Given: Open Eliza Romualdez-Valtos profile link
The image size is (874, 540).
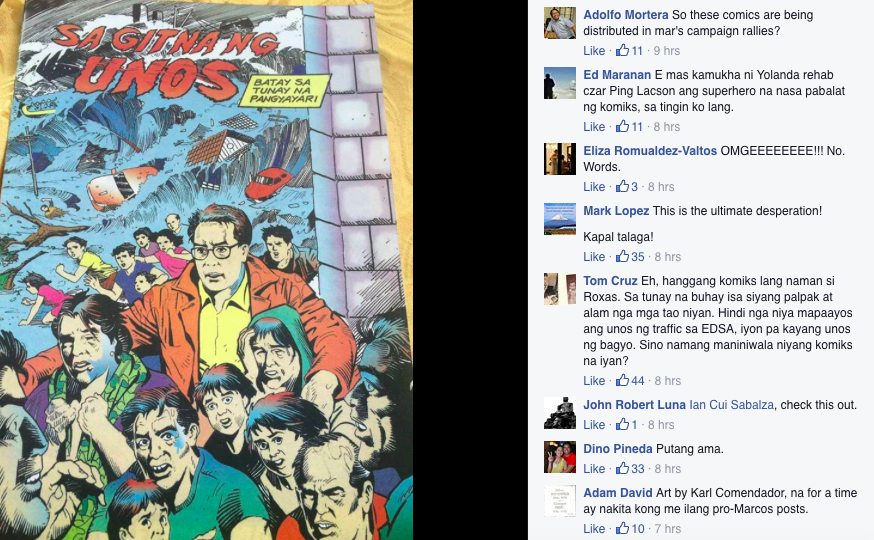Looking at the screenshot, I should point(650,151).
